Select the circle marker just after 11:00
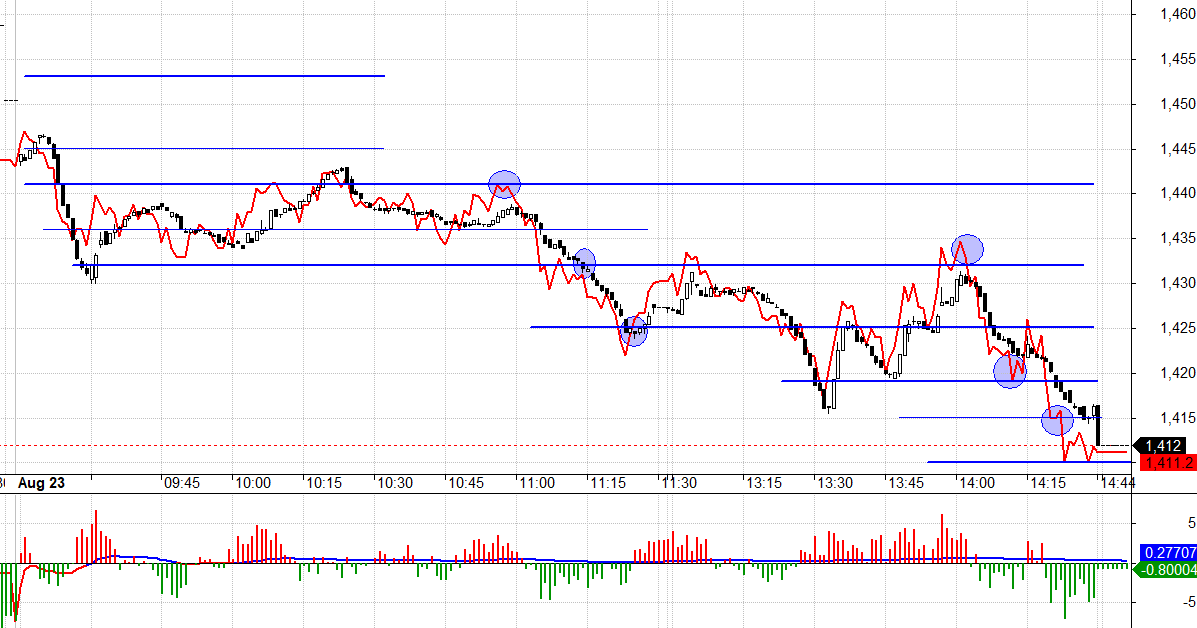 583,263
